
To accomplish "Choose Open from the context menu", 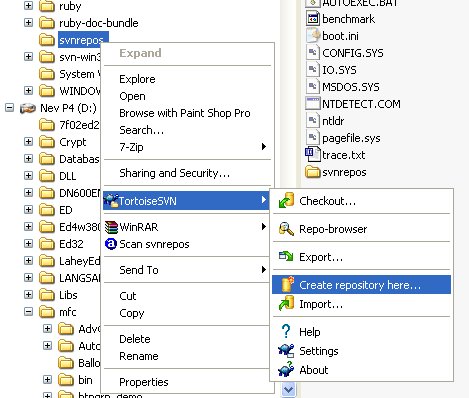I will (x=188, y=96).
